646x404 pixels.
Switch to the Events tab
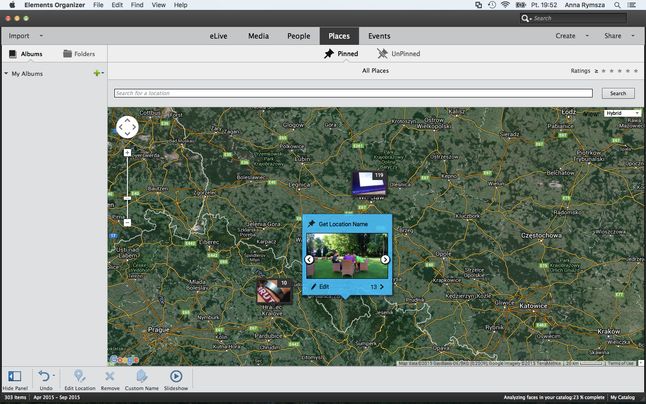[x=379, y=36]
